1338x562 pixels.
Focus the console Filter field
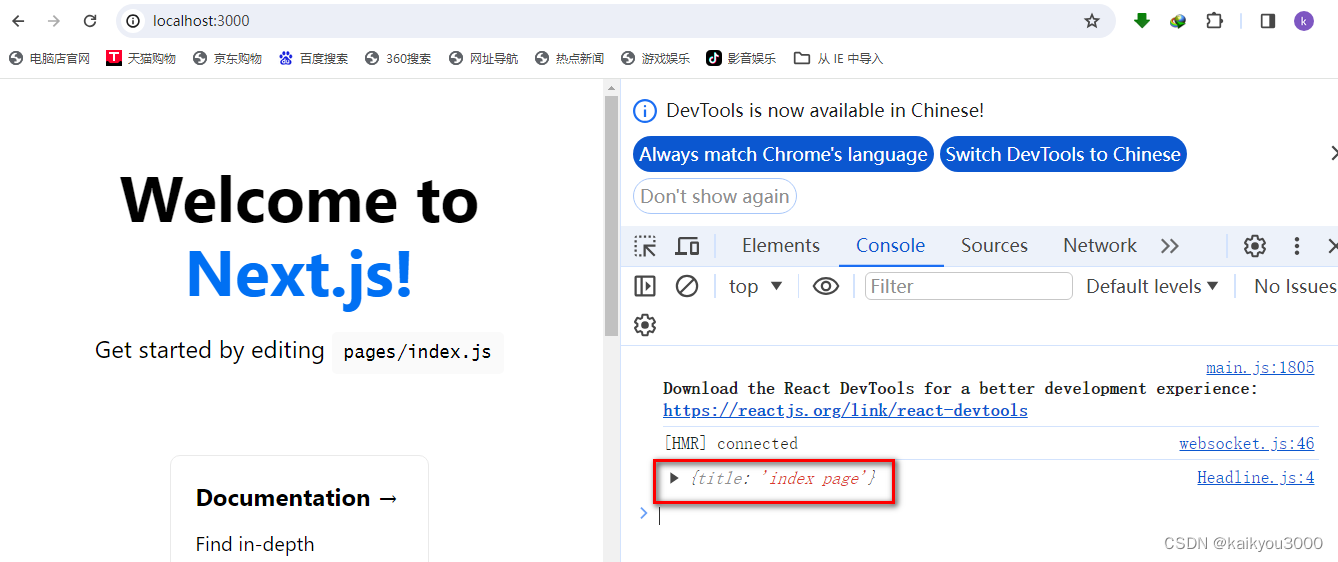coord(968,287)
